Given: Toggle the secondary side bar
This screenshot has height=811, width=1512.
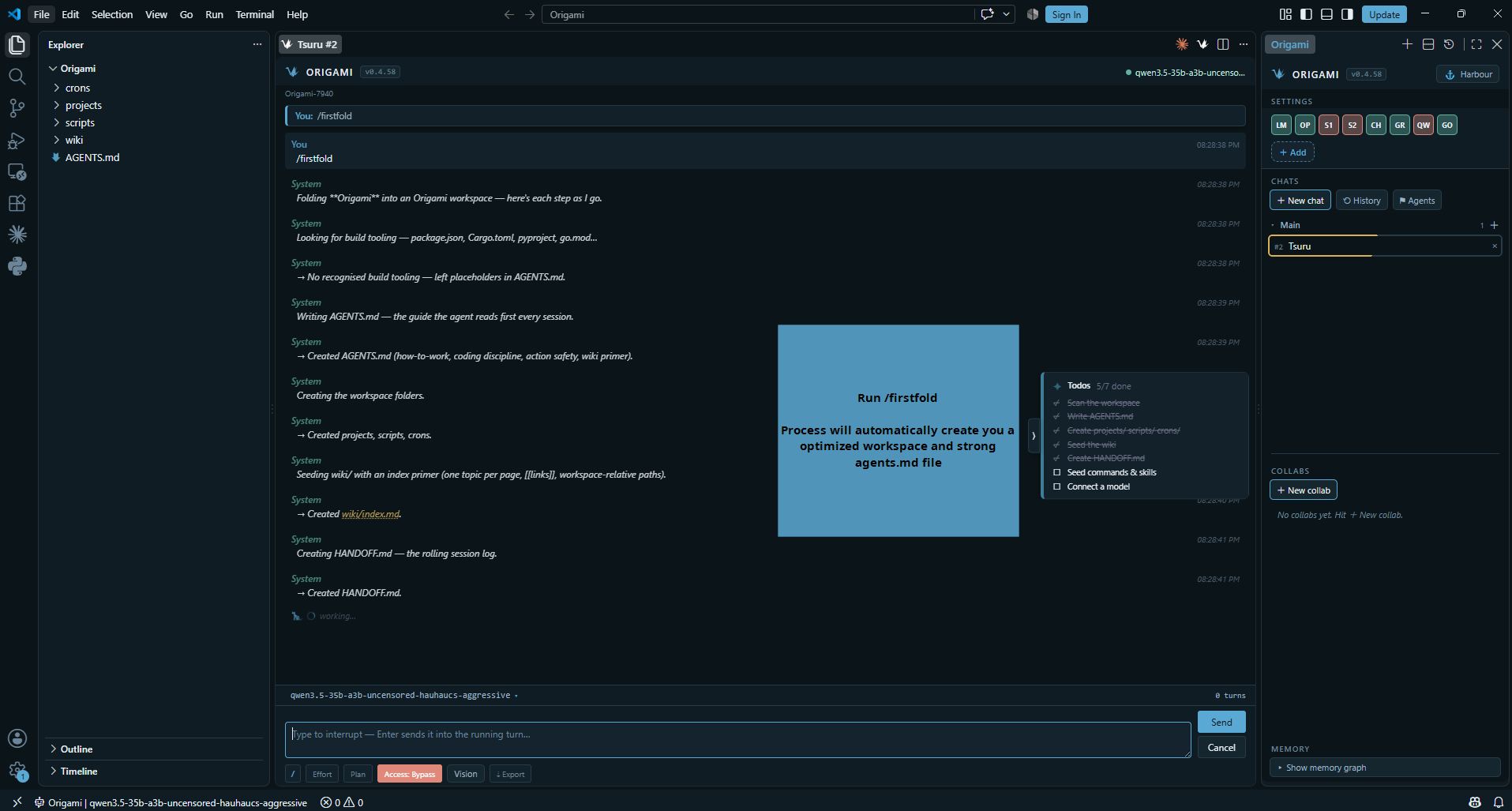Looking at the screenshot, I should [1347, 14].
